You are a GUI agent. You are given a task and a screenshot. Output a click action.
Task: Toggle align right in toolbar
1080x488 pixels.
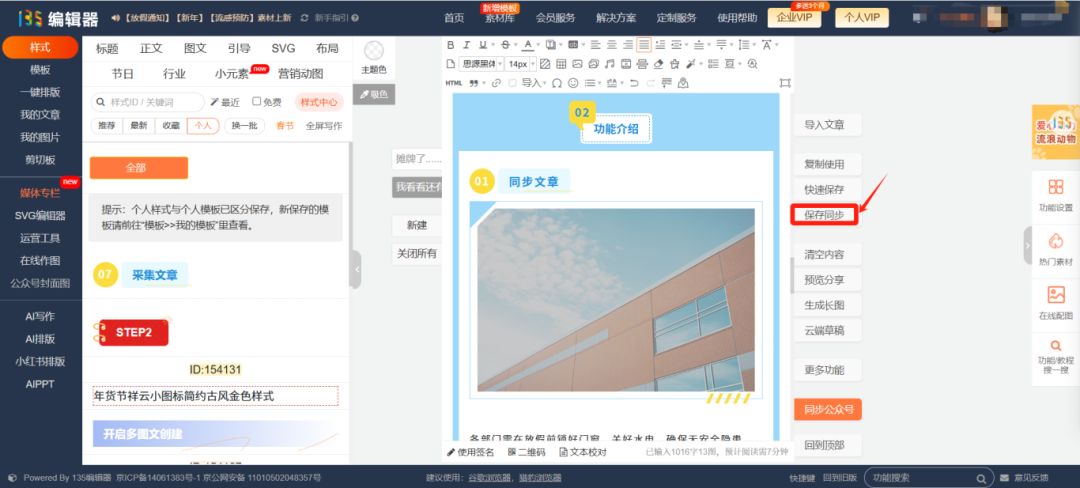(628, 45)
